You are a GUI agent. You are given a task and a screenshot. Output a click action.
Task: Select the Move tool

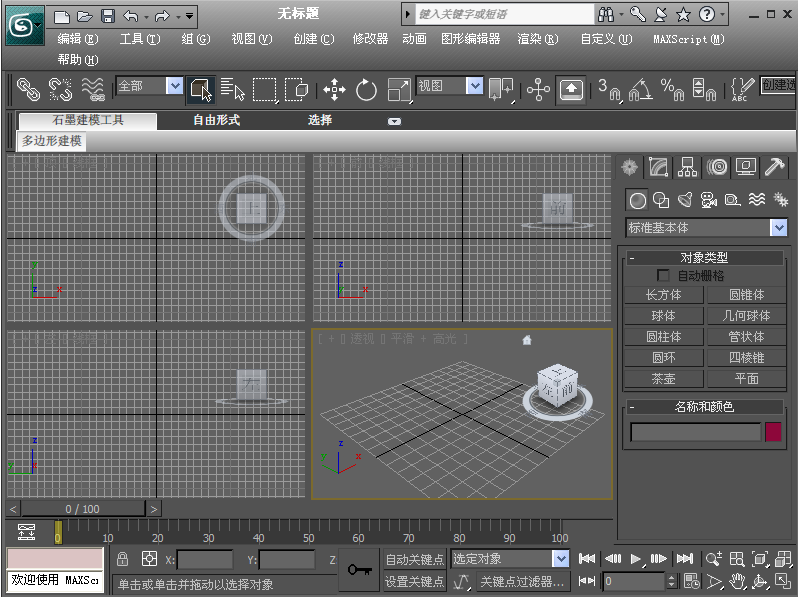[334, 90]
